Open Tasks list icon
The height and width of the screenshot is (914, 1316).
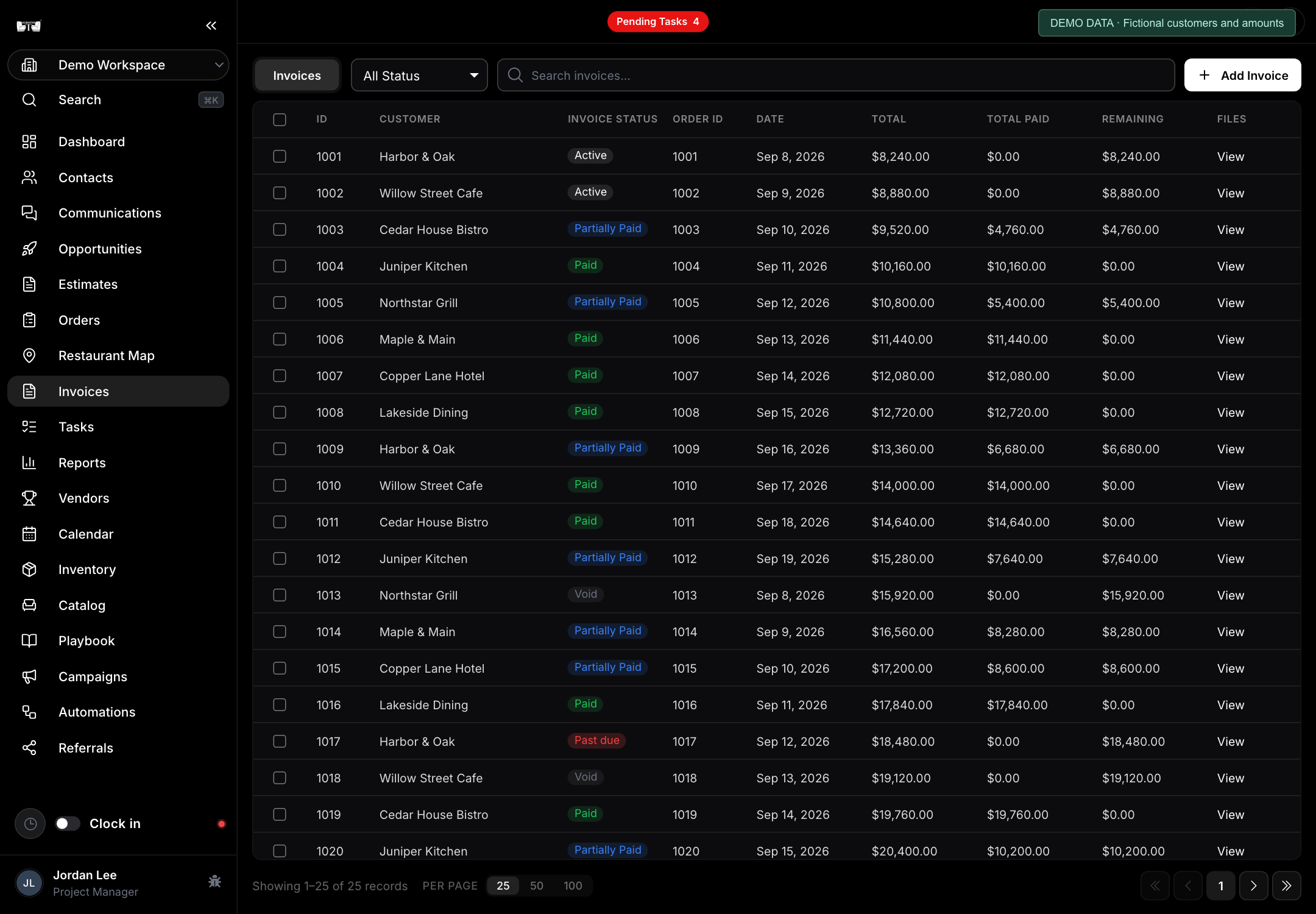[29, 427]
